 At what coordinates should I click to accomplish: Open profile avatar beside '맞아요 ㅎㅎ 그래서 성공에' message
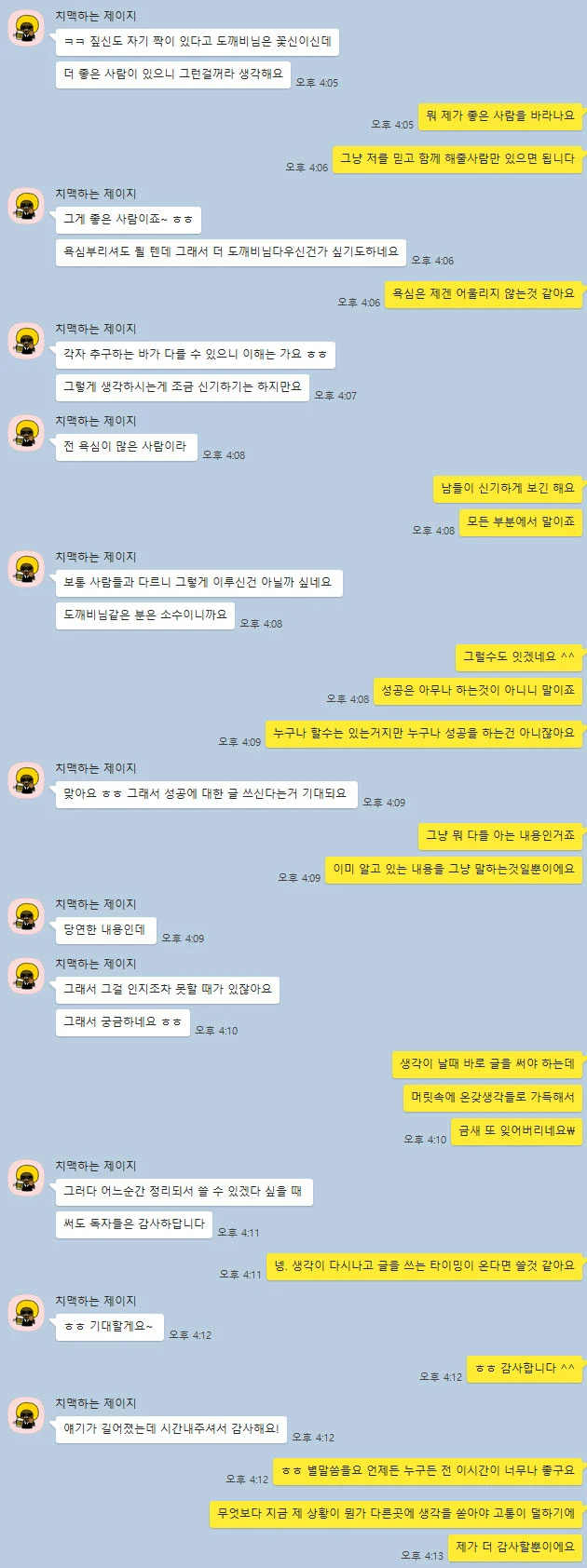tap(26, 780)
